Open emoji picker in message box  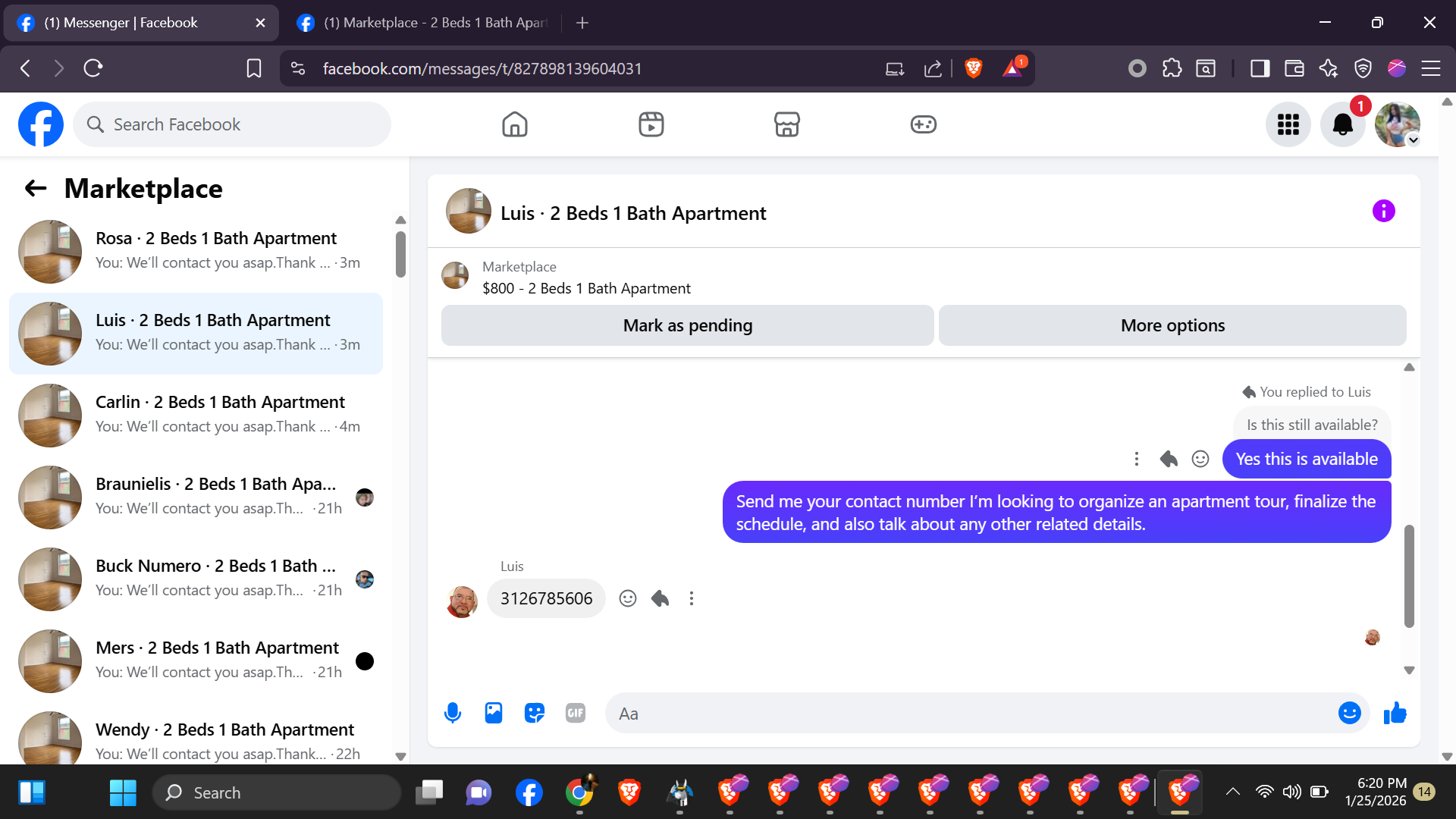tap(1350, 713)
